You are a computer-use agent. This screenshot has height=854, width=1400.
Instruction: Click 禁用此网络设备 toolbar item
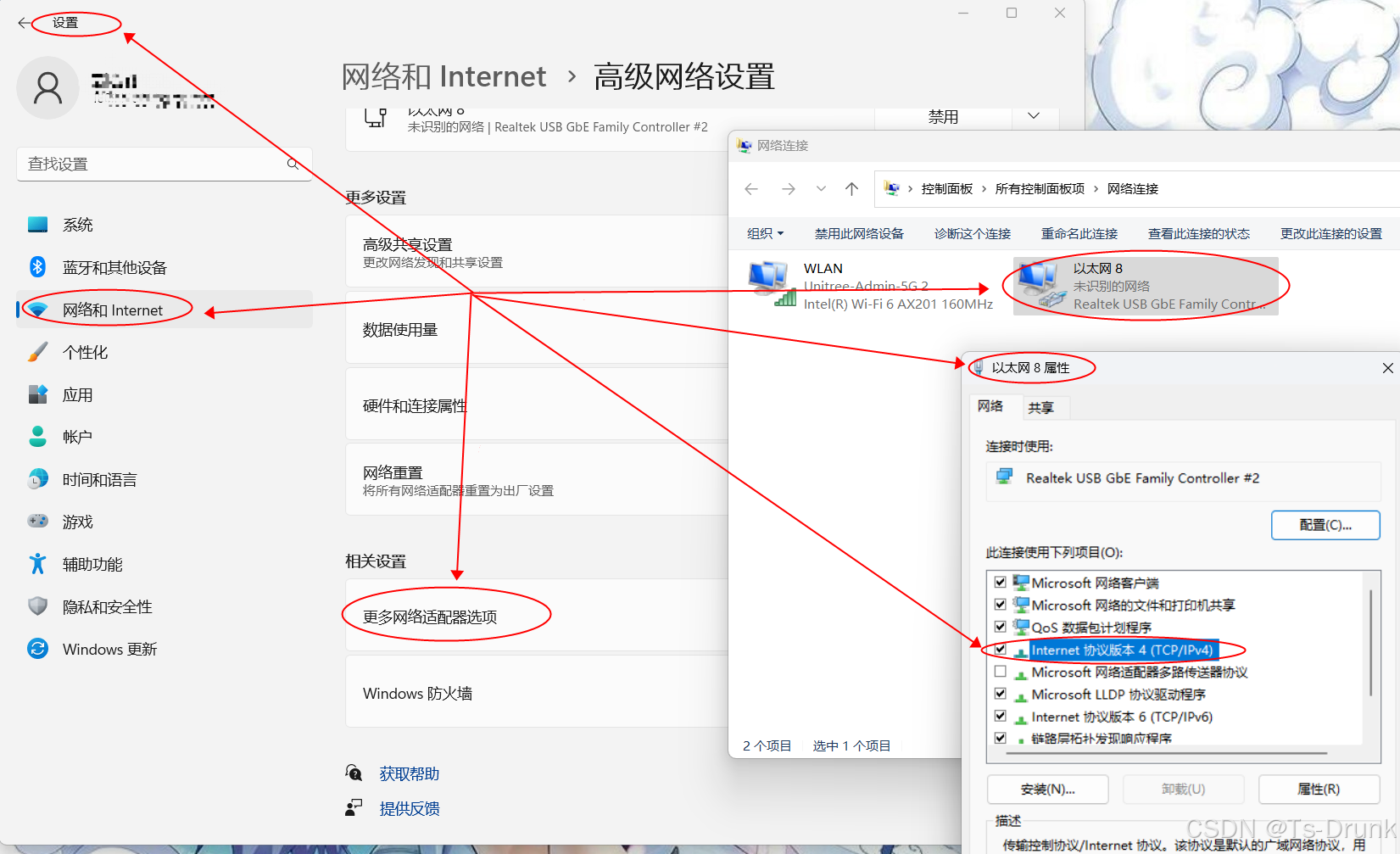tap(859, 233)
